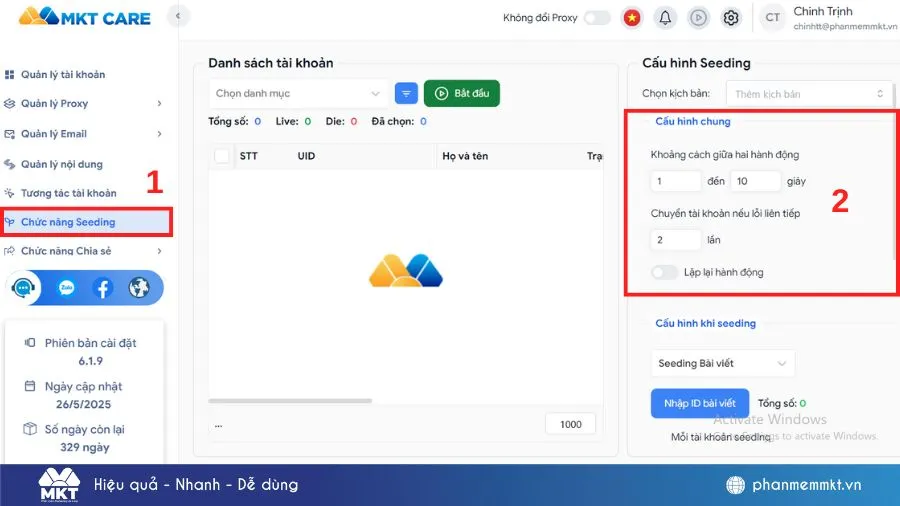Click the green Bắt đầu button
This screenshot has height=506, width=900.
click(462, 94)
